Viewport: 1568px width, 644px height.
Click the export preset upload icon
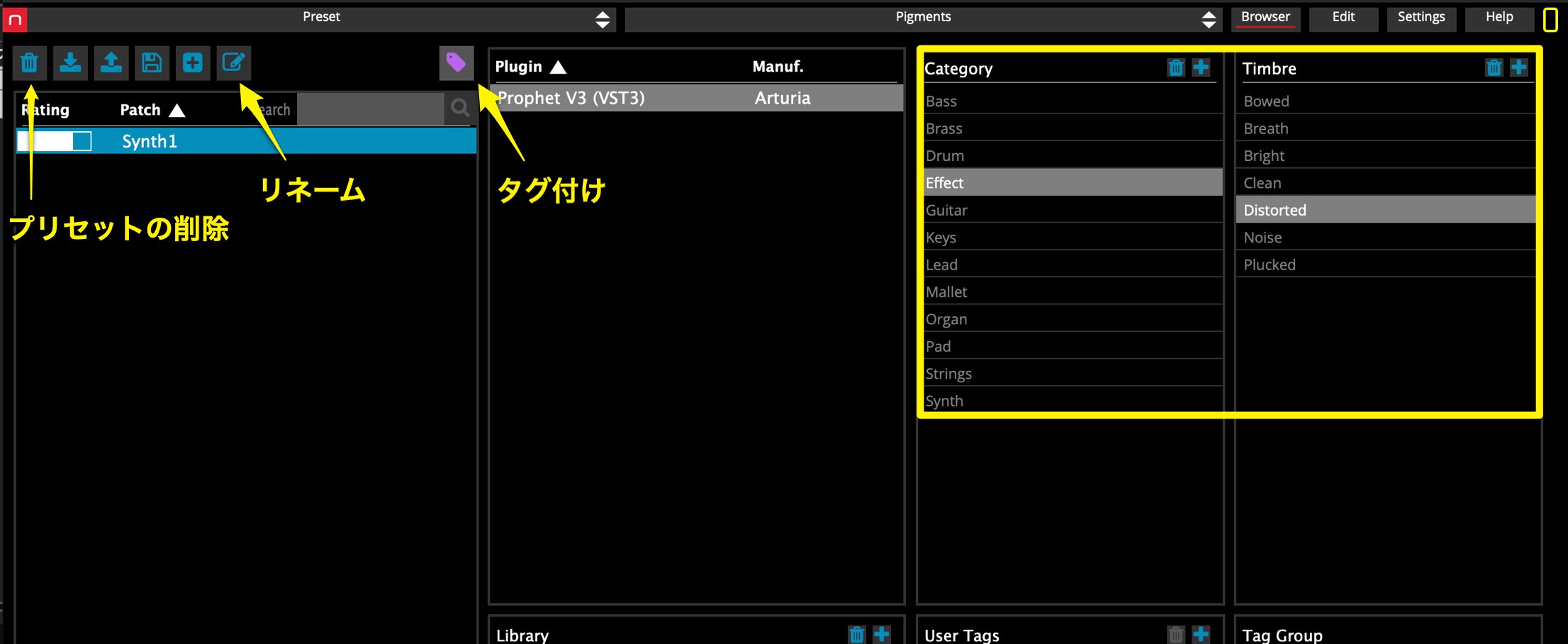point(111,63)
